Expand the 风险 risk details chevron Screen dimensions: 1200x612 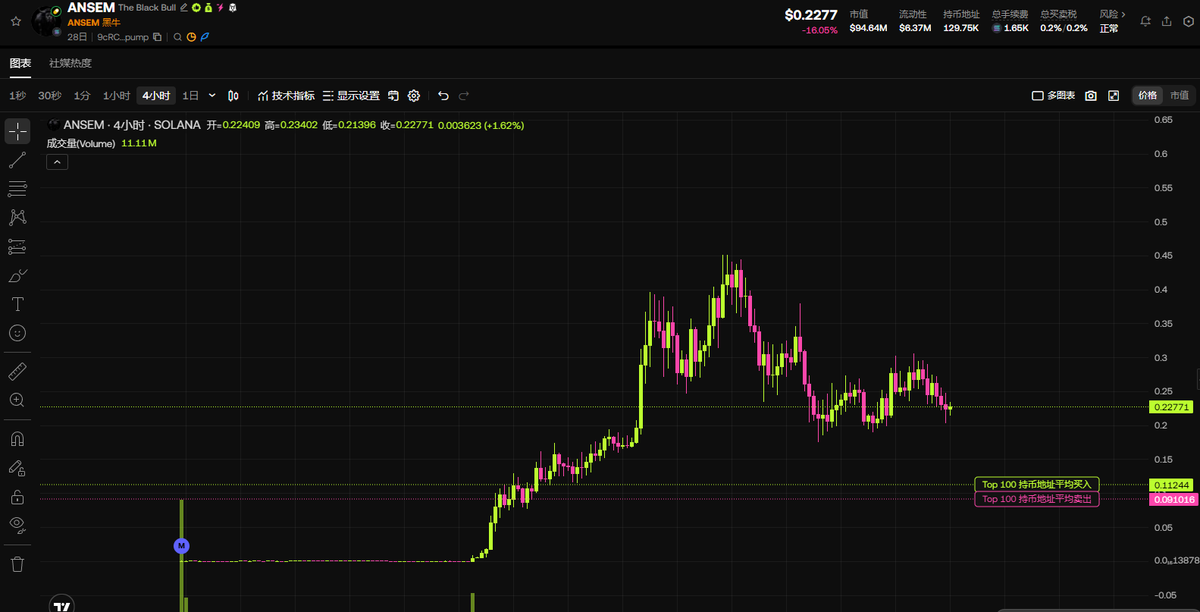click(x=1124, y=15)
